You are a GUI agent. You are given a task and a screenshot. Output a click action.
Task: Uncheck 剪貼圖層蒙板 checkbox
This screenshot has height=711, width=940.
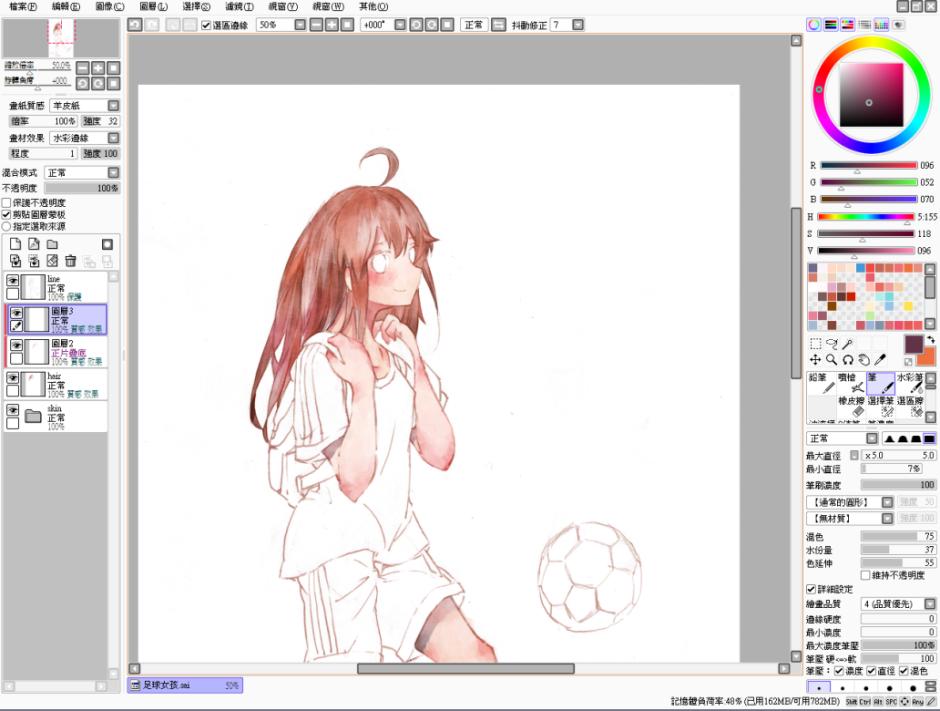6,215
